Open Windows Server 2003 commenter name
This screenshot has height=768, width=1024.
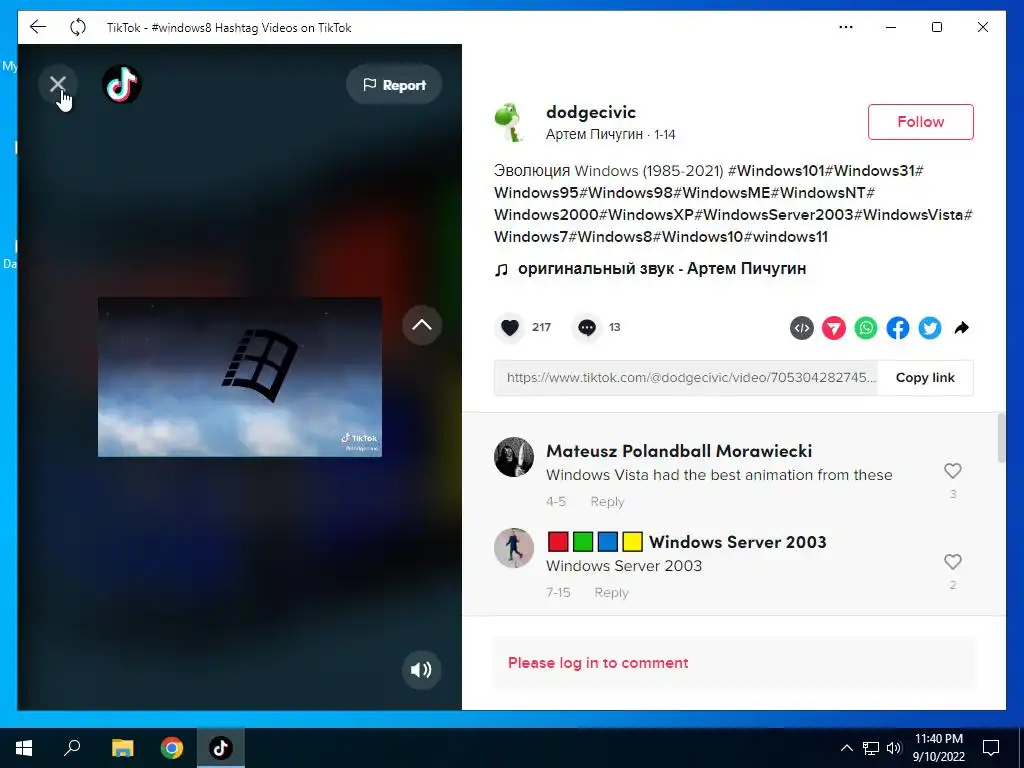686,542
